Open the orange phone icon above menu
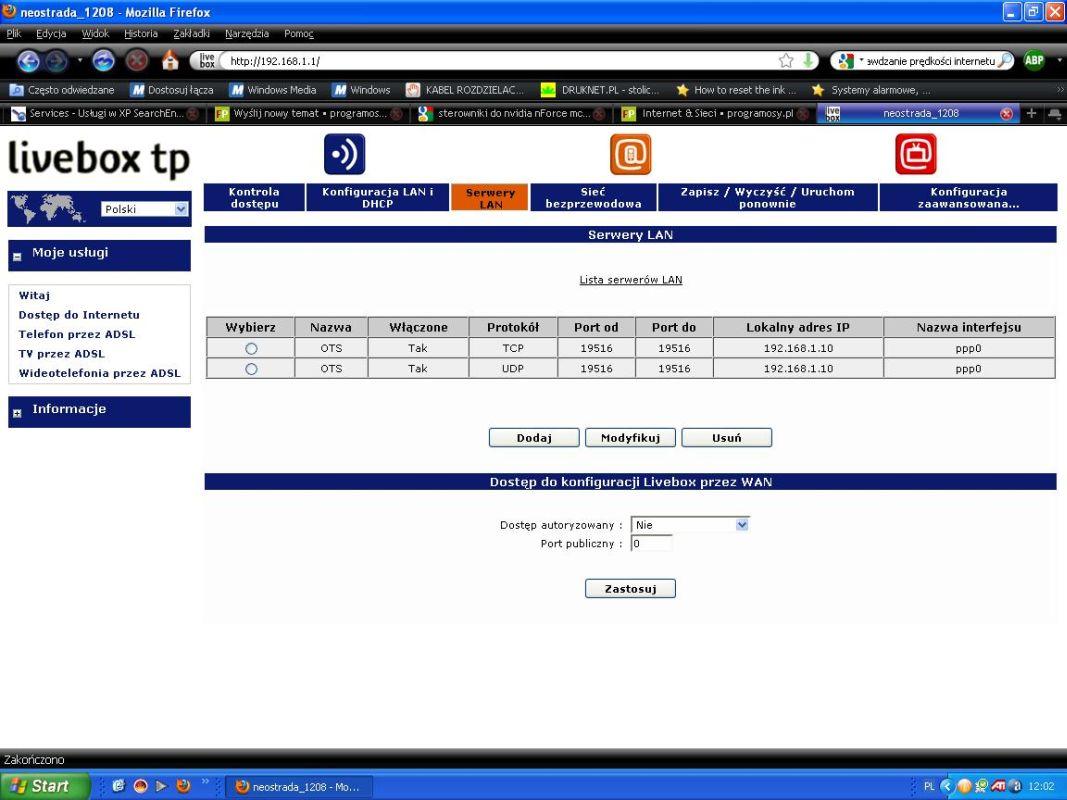Viewport: 1067px width, 800px height. pyautogui.click(x=630, y=154)
